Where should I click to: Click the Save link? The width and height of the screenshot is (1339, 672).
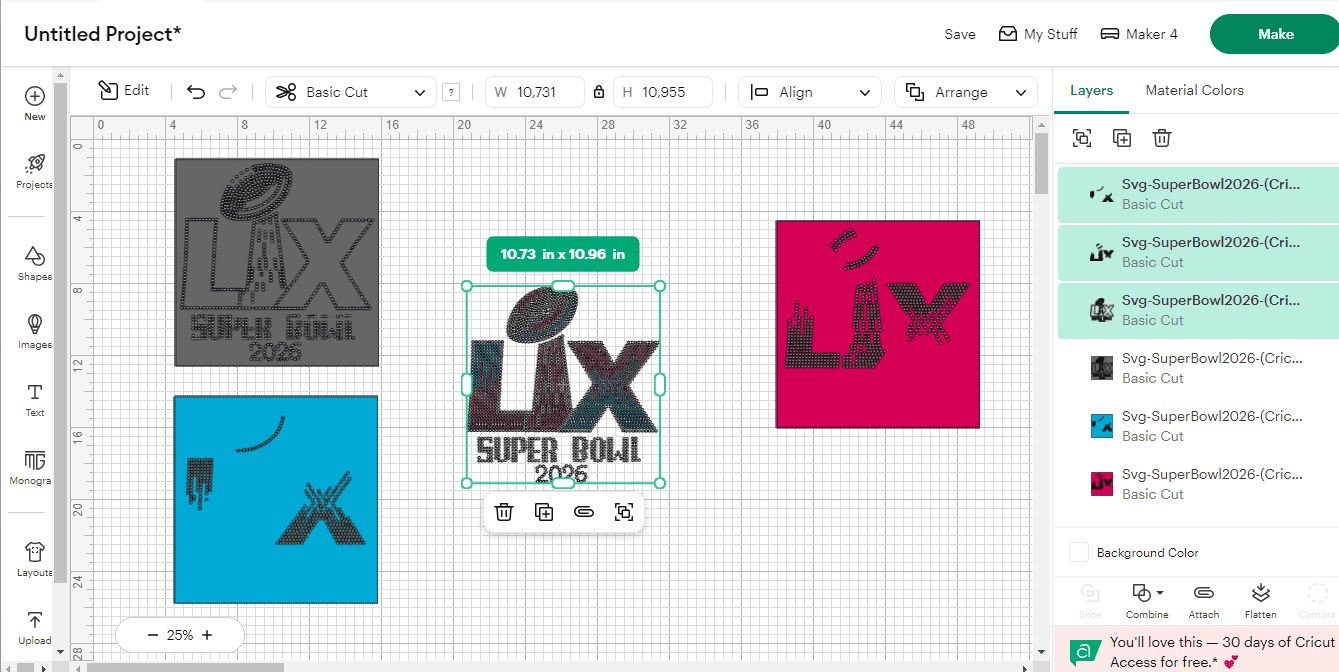[959, 34]
